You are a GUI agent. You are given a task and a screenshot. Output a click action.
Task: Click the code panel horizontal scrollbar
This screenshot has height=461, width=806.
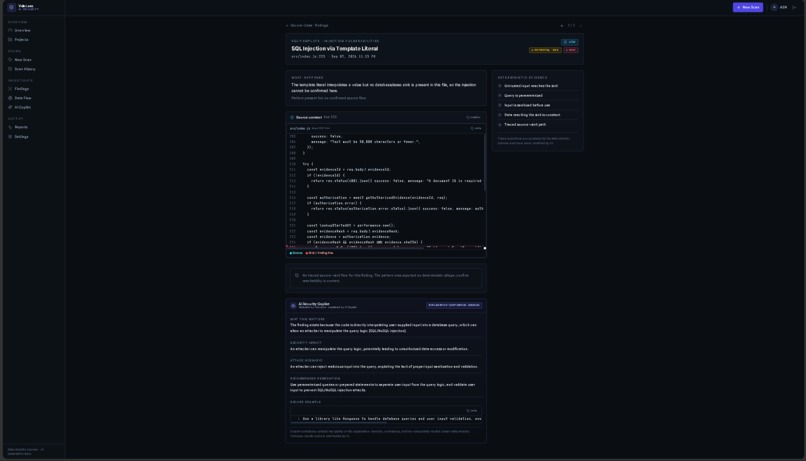[355, 248]
